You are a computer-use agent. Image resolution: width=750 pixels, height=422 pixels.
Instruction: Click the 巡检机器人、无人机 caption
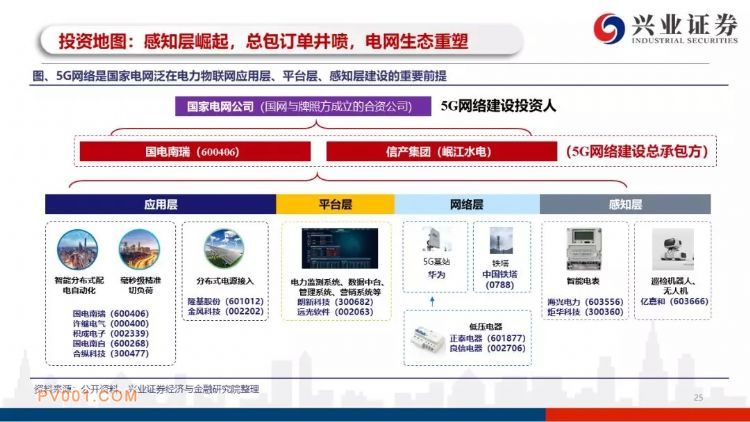tap(674, 286)
